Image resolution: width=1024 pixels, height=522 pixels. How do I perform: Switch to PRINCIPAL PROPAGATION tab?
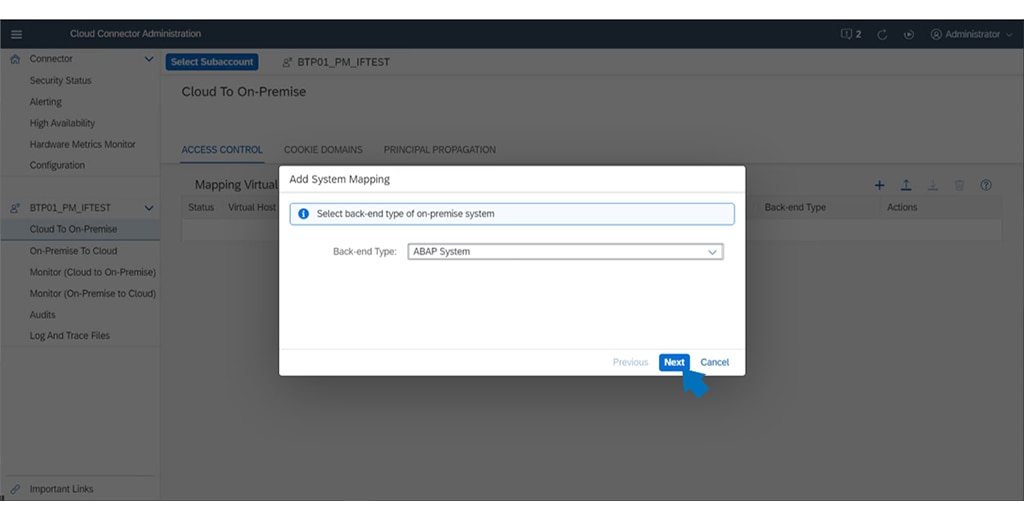pos(440,150)
